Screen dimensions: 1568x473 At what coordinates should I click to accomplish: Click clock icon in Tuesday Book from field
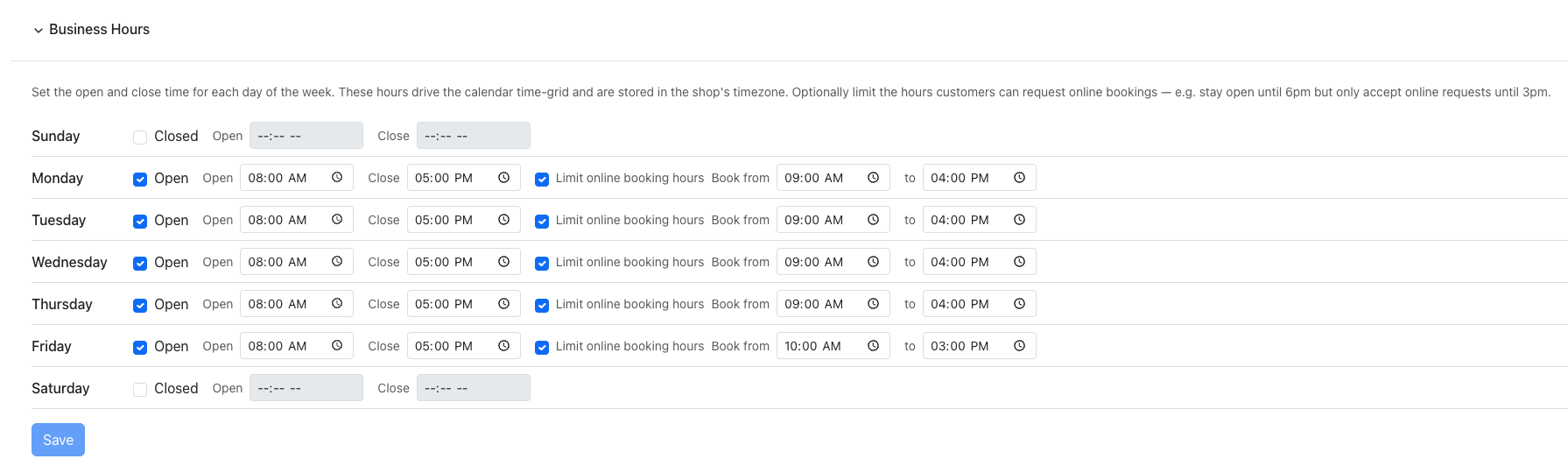[874, 220]
